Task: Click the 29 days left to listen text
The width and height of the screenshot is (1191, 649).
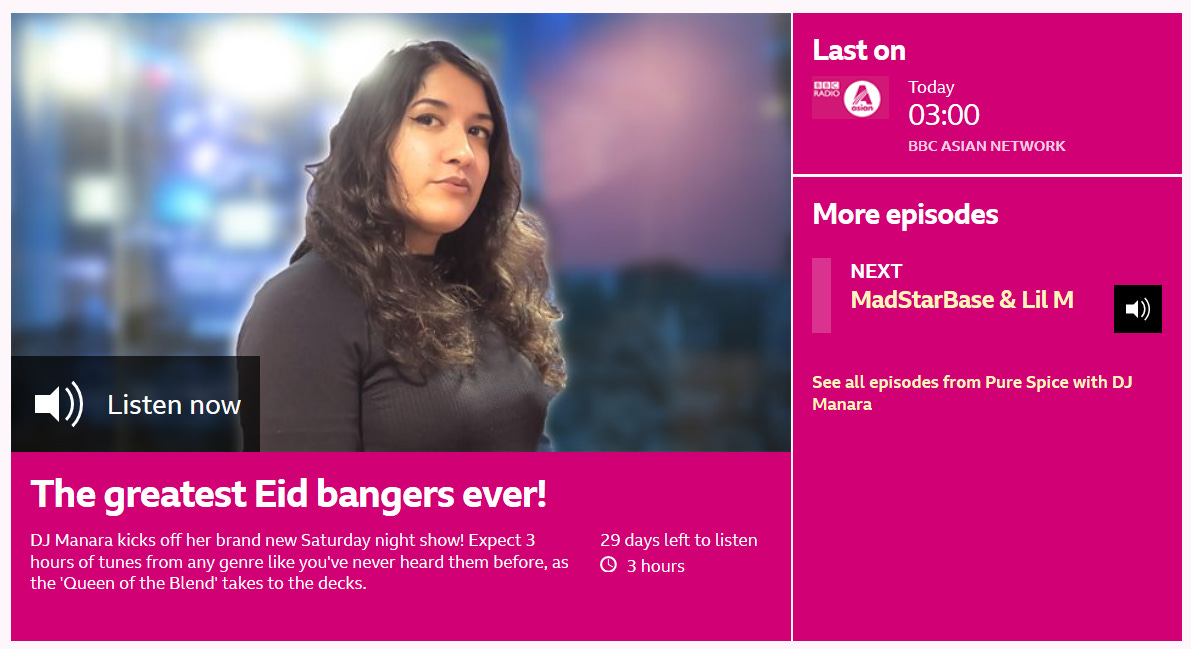Action: point(678,540)
